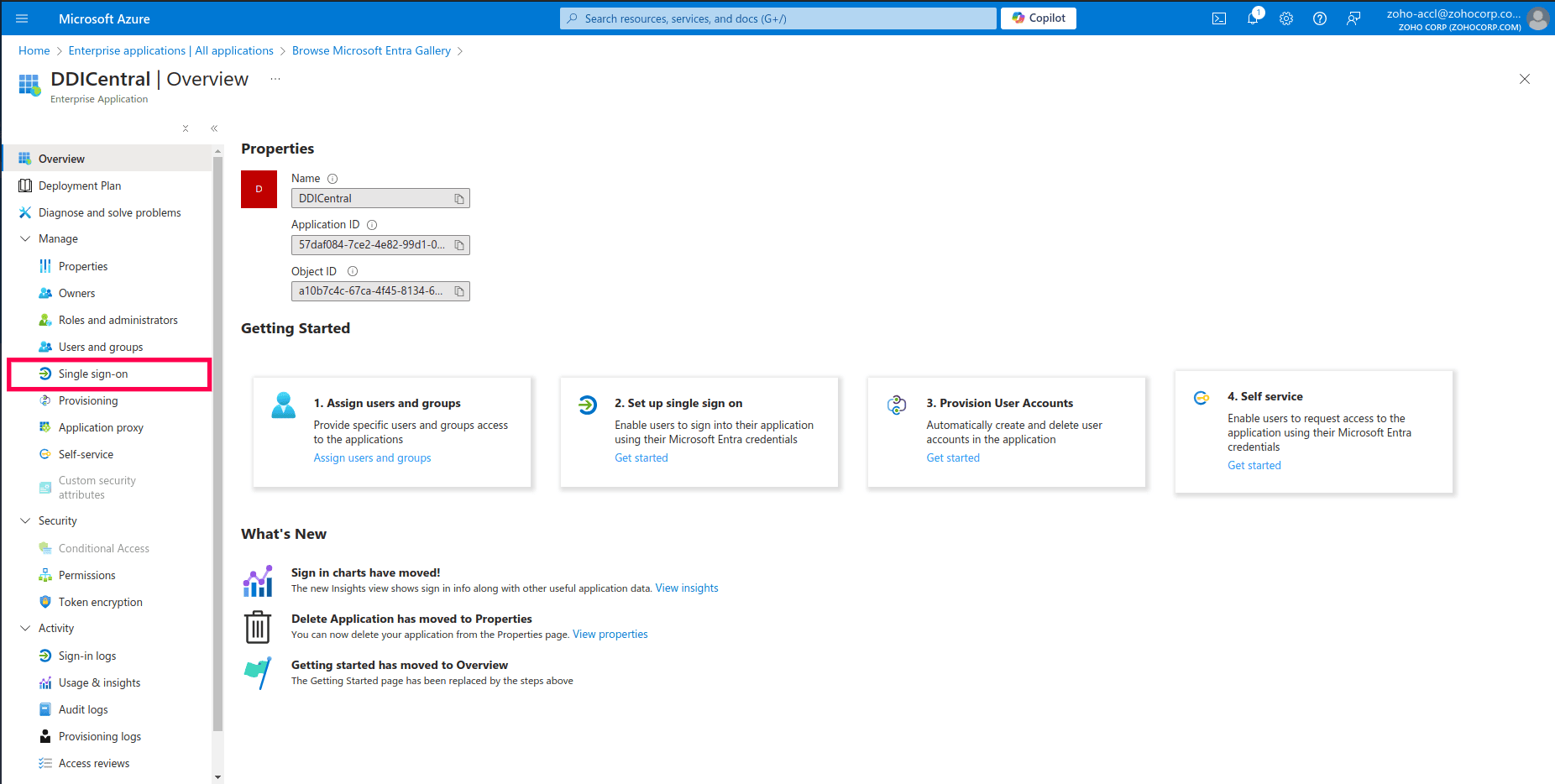Collapse the Security section
The image size is (1555, 784).
(x=25, y=520)
